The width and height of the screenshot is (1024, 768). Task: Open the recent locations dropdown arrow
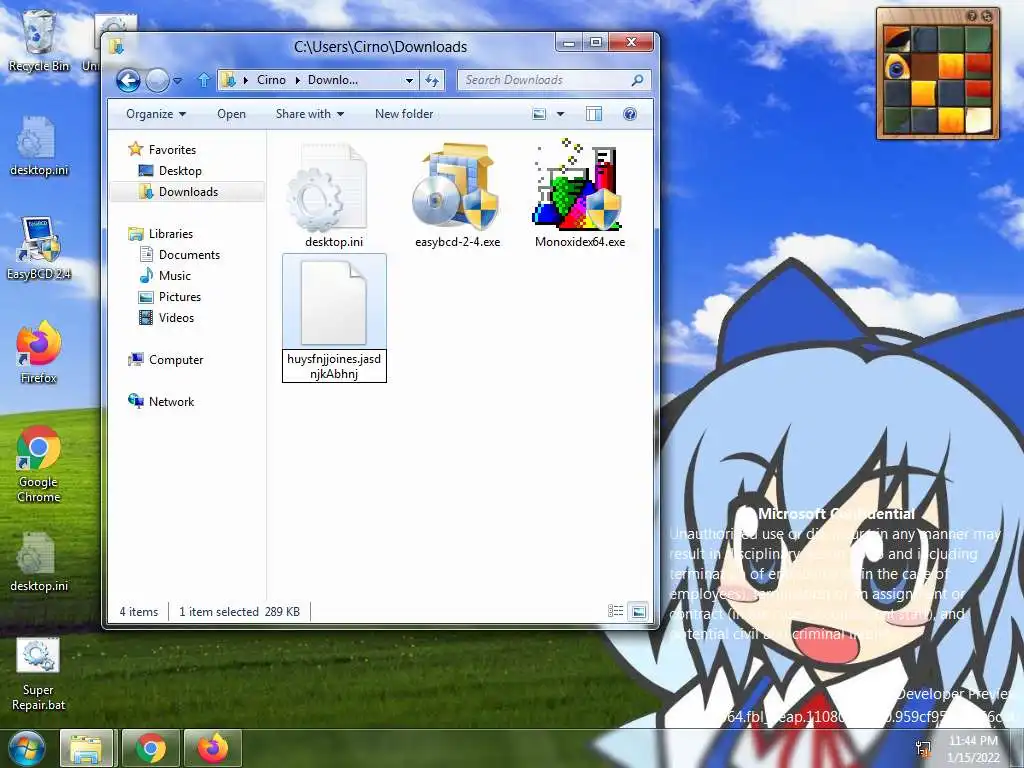178,81
